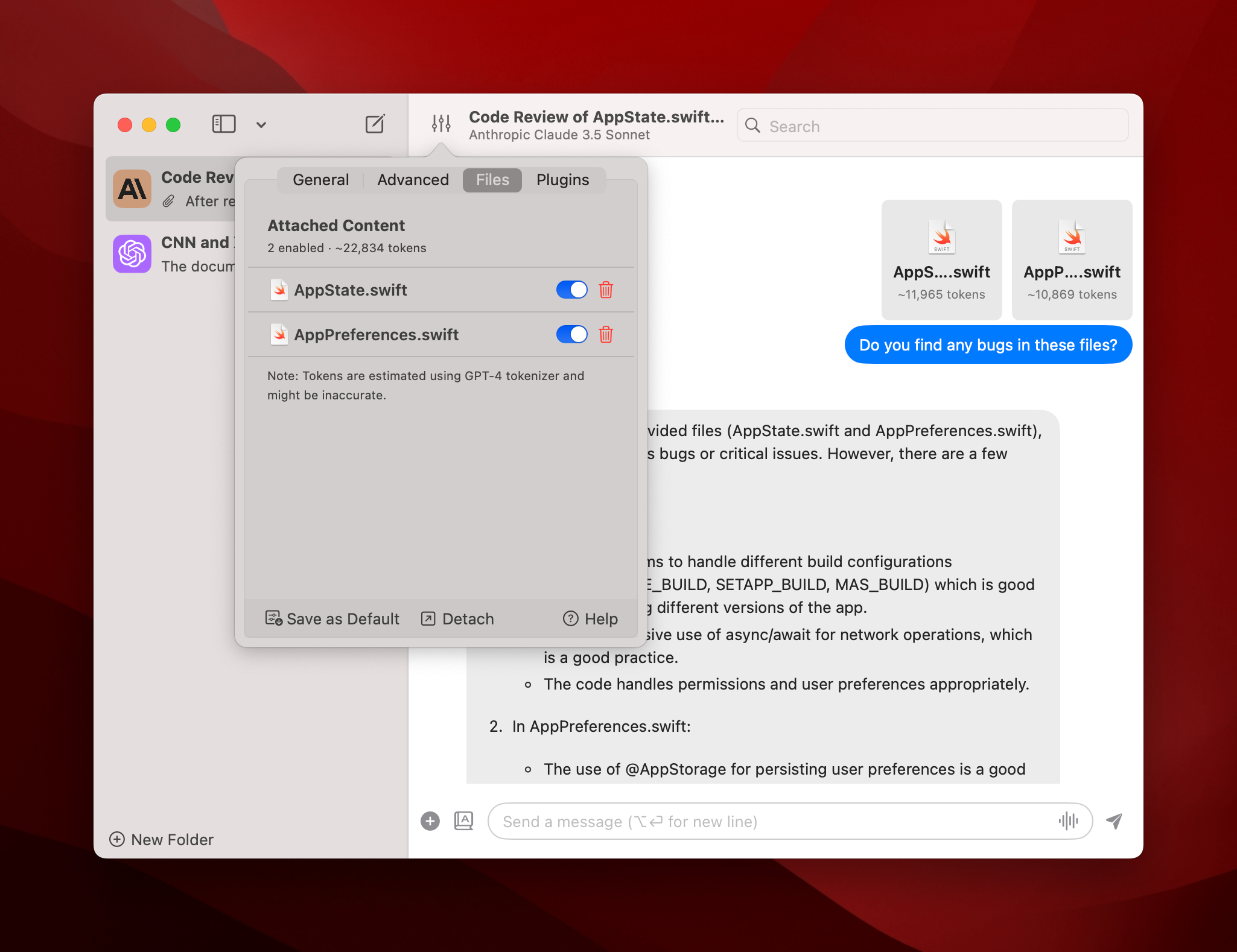Attach a file using the plus icon
Viewport: 1237px width, 952px height.
[430, 821]
